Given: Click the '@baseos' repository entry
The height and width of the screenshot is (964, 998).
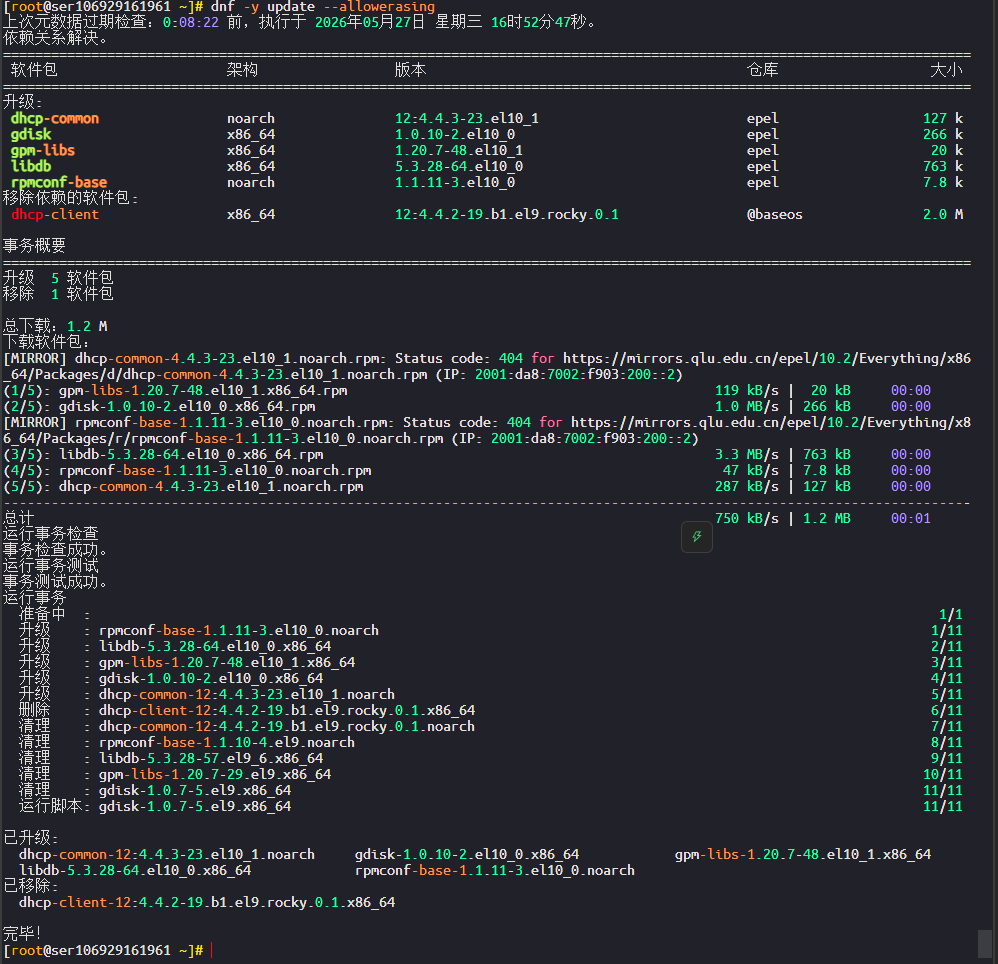Looking at the screenshot, I should [x=774, y=214].
